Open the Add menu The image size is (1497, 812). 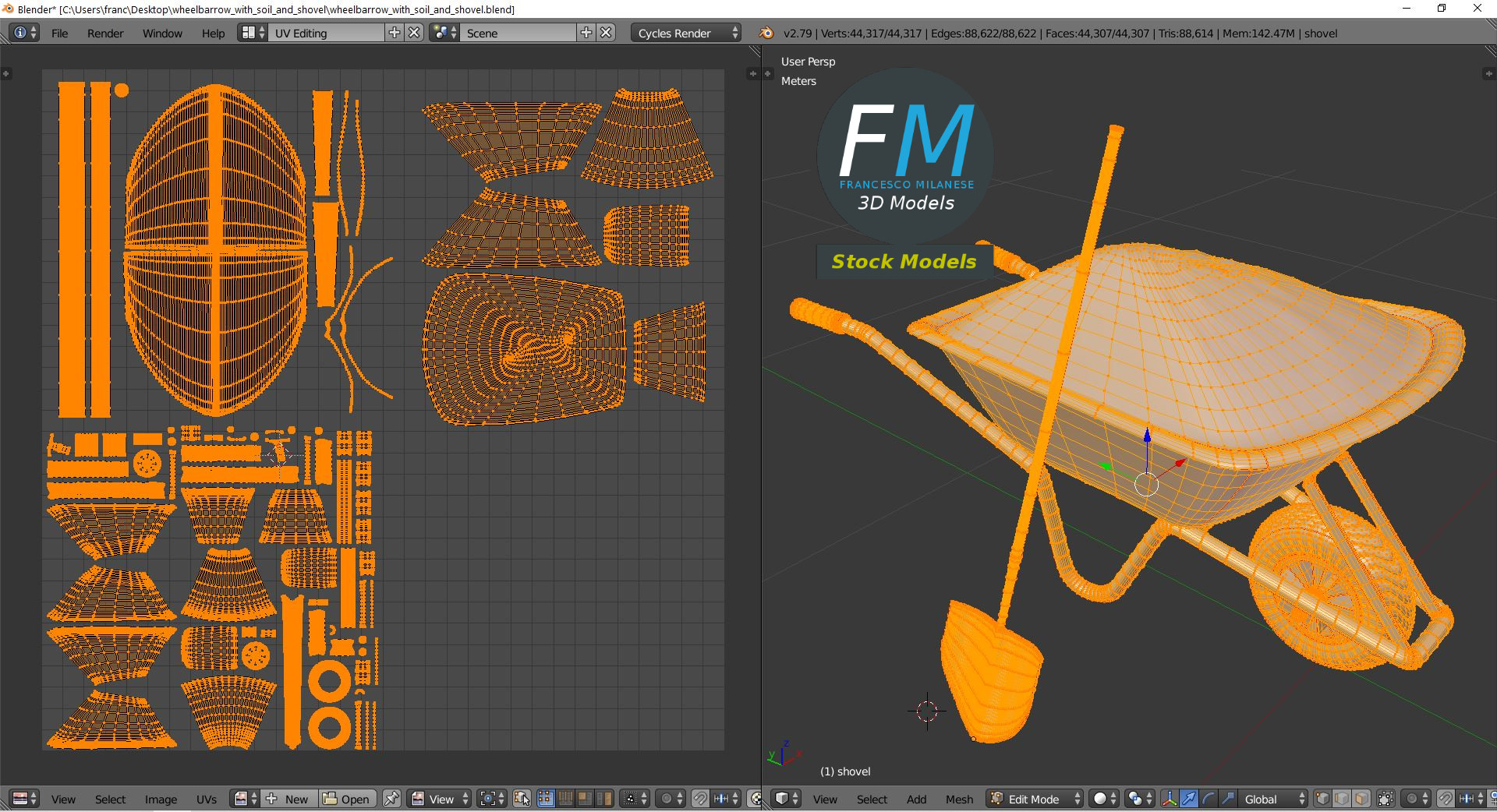916,800
